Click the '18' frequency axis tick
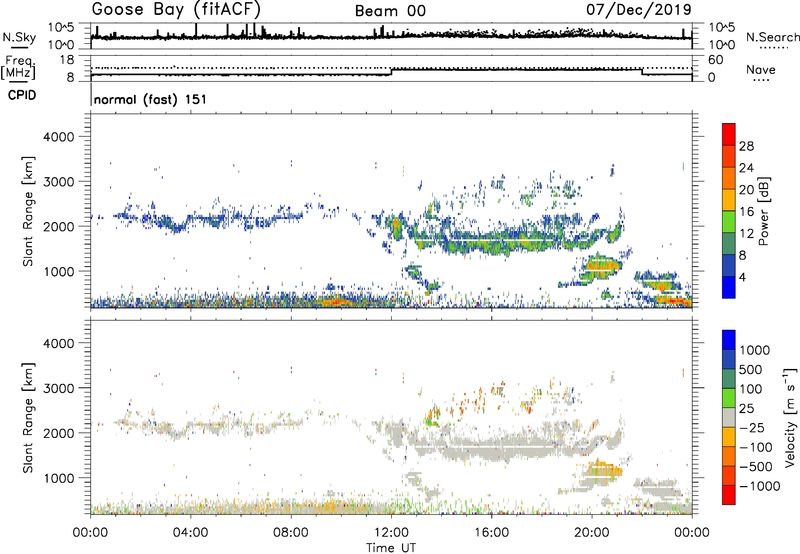The height and width of the screenshot is (554, 800). click(67, 60)
